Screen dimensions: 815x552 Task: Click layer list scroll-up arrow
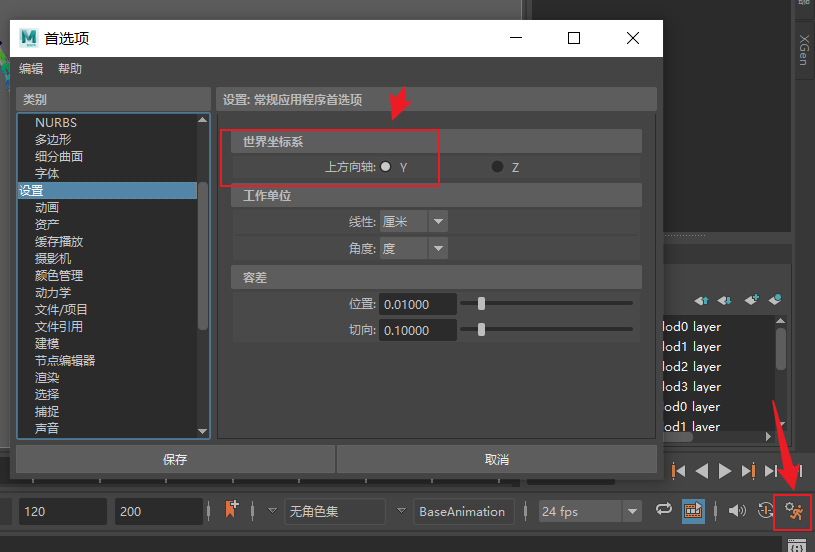[x=781, y=321]
